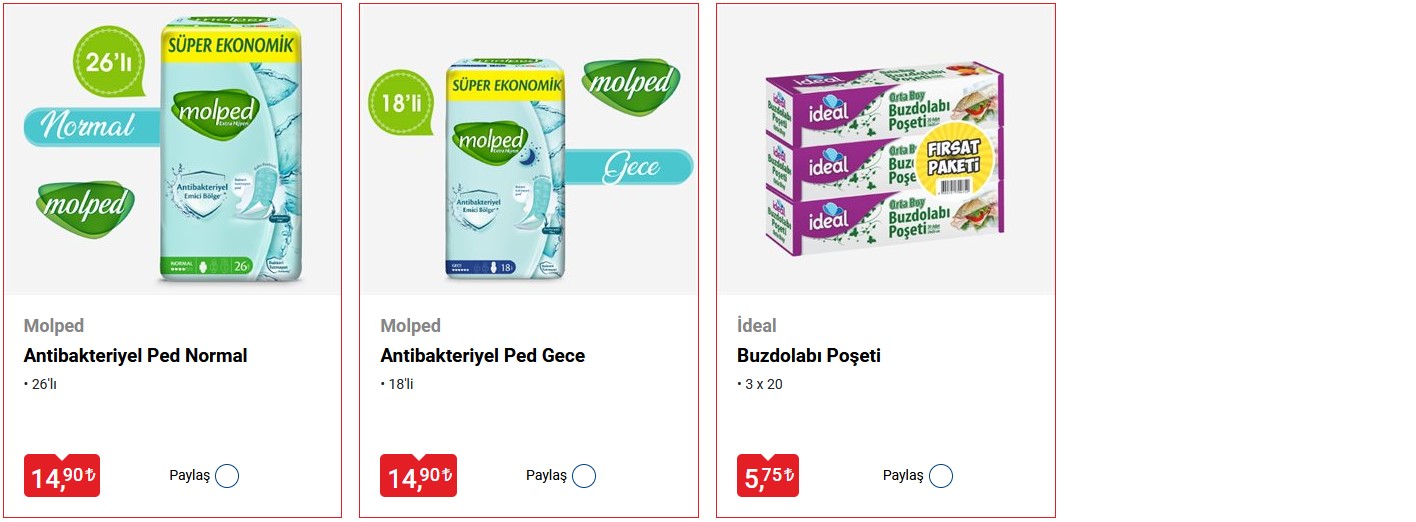1416x522 pixels.
Task: Click the Antibakteriyel Ped Normal title
Action: pos(135,356)
